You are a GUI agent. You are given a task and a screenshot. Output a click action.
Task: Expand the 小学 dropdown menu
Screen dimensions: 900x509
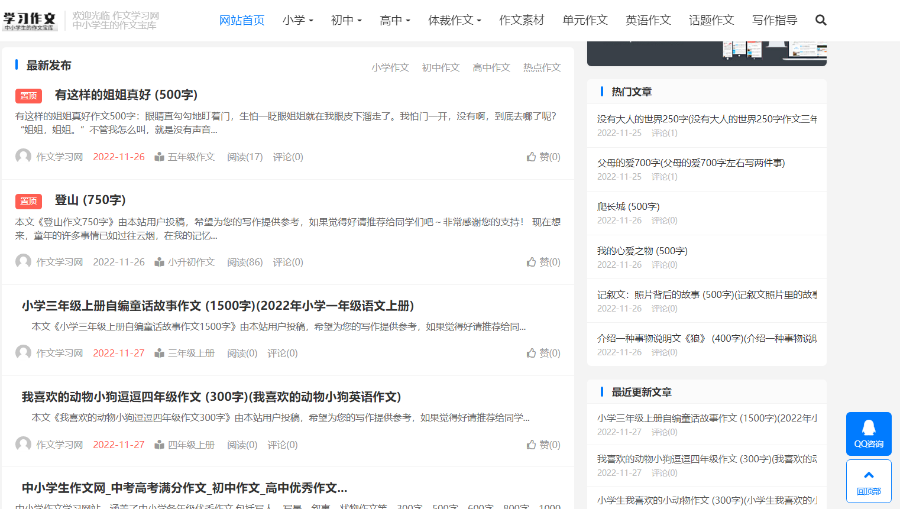coord(297,20)
